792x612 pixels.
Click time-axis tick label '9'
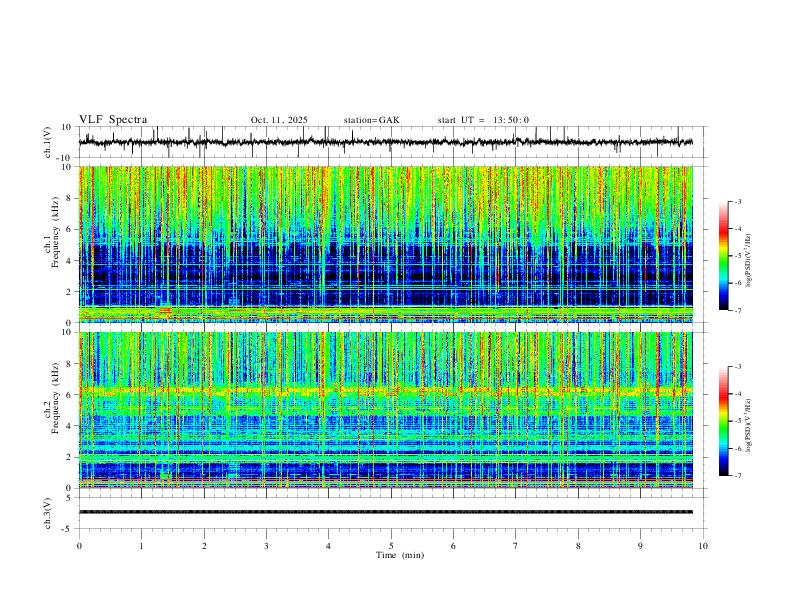(x=640, y=546)
